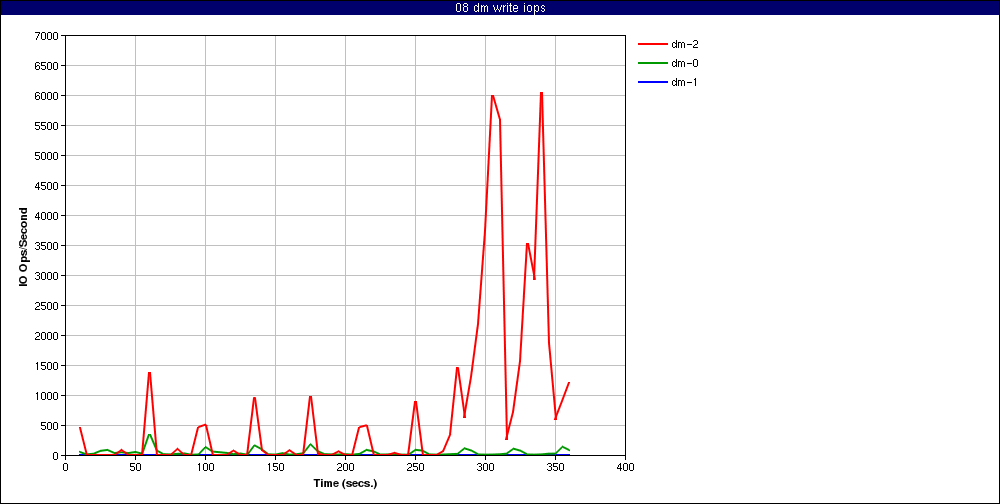Click the 350 x-axis tick value
The width and height of the screenshot is (1000, 504).
click(555, 467)
